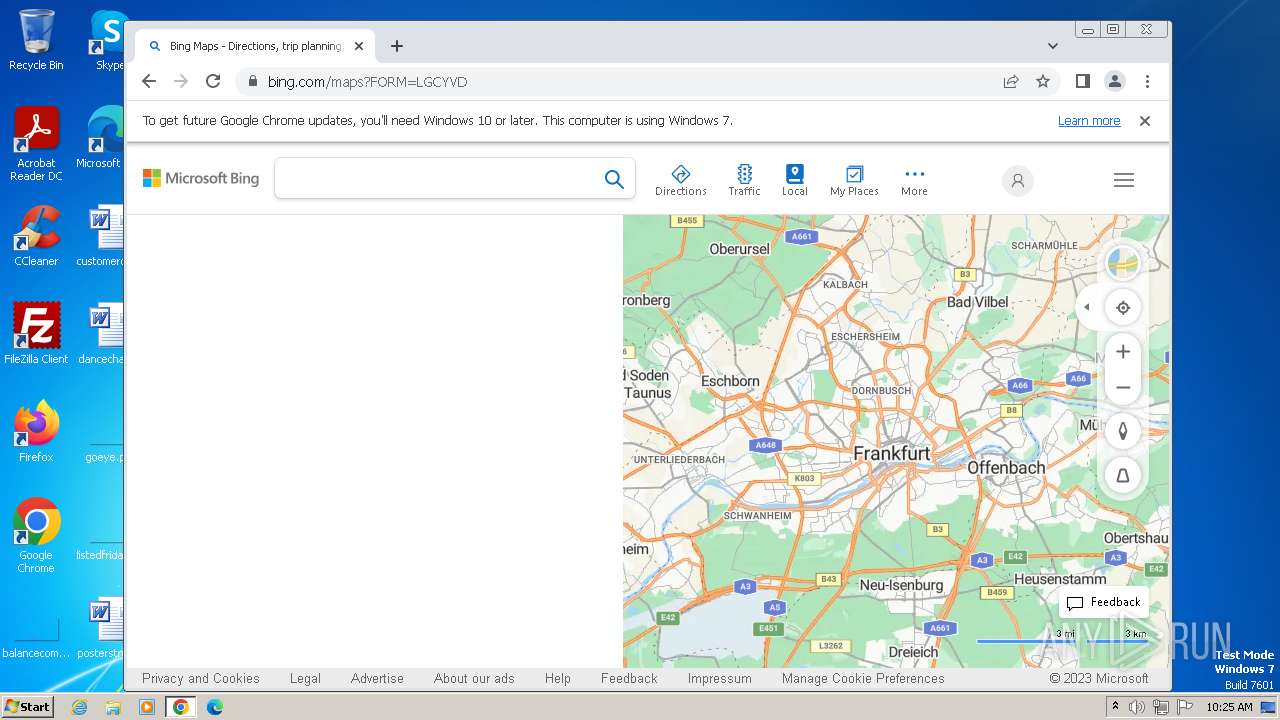The height and width of the screenshot is (720, 1280).
Task: Open Privacy and Cookies footer link
Action: point(201,678)
